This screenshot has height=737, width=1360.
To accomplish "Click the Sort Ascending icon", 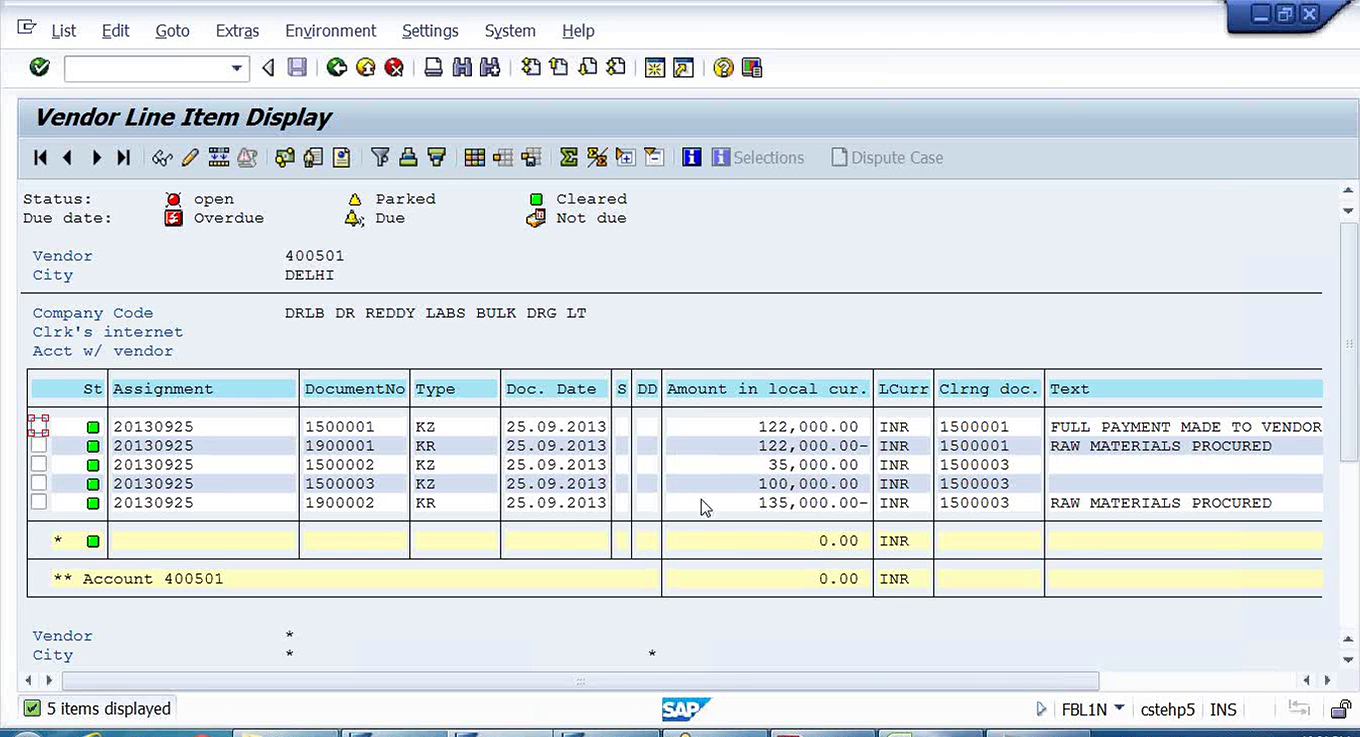I will click(x=408, y=157).
